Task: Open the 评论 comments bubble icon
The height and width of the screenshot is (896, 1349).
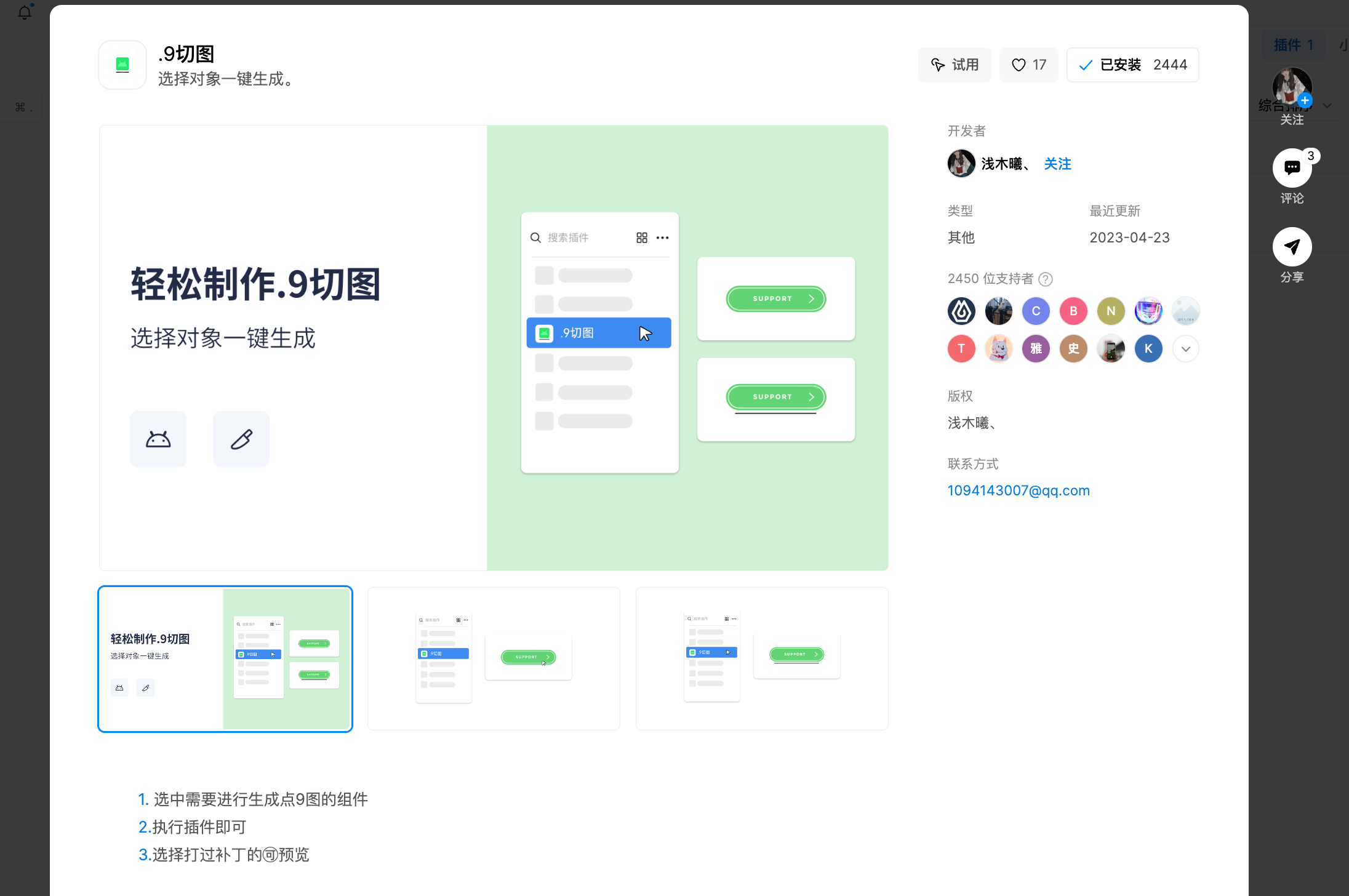Action: 1292,168
